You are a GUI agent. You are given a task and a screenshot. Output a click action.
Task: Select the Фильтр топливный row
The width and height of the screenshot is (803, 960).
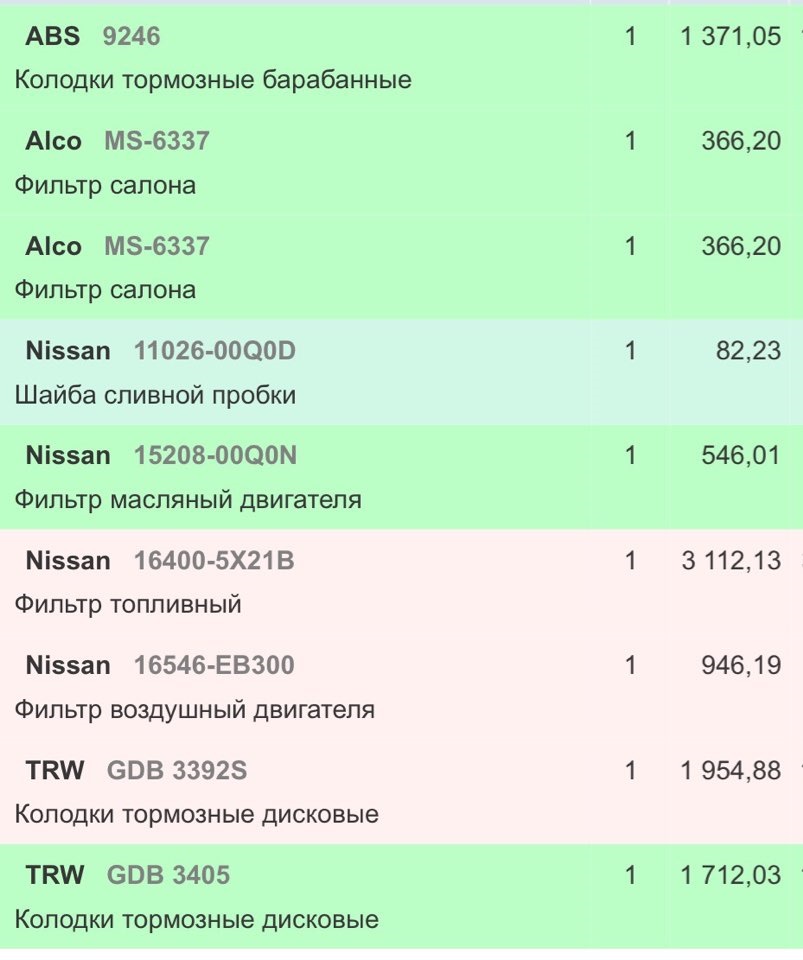pyautogui.click(x=402, y=582)
